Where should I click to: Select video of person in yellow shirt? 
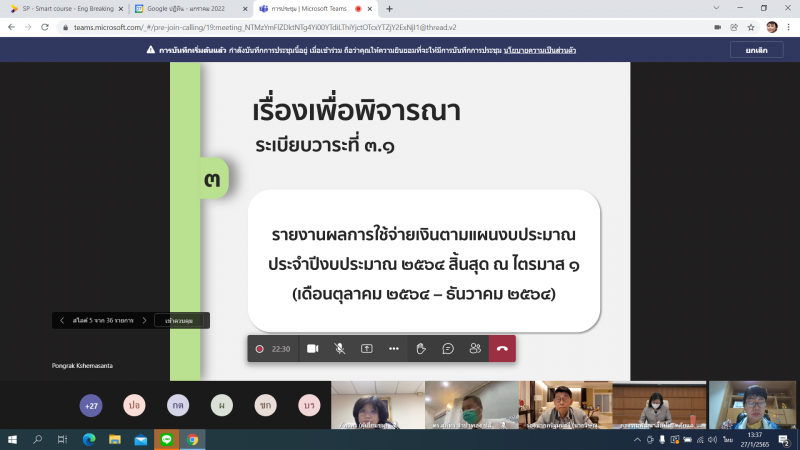click(x=753, y=405)
